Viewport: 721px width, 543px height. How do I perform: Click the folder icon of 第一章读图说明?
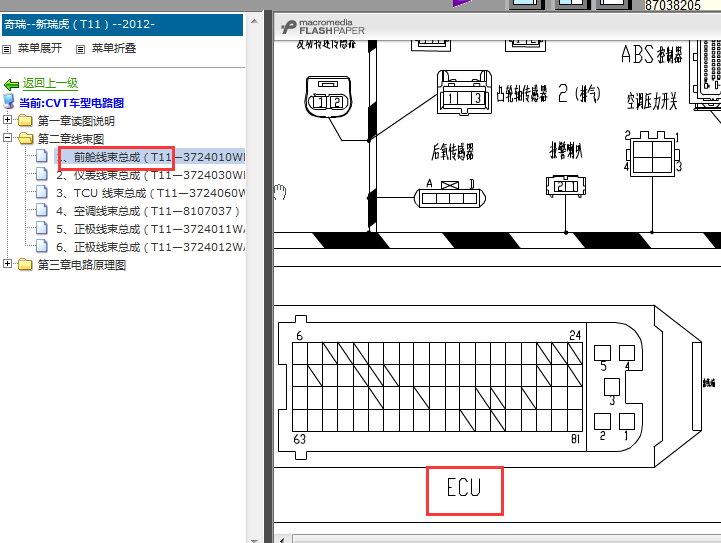[25, 121]
